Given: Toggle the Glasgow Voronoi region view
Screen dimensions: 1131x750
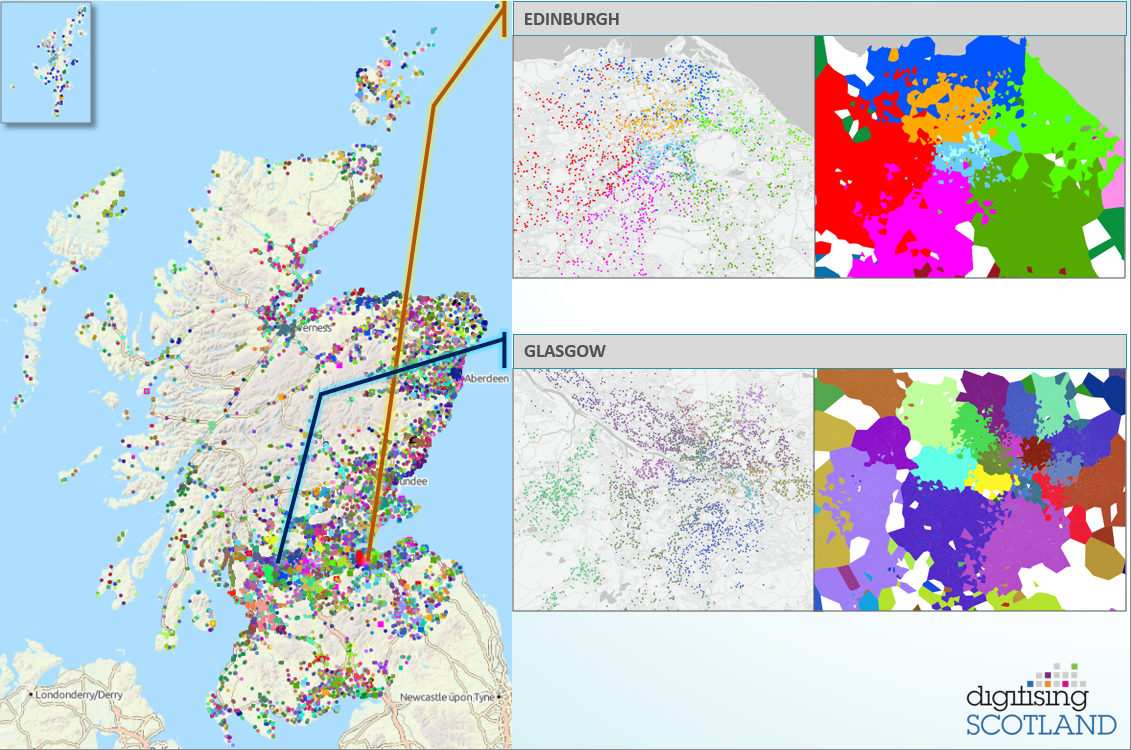Looking at the screenshot, I should pyautogui.click(x=970, y=490).
